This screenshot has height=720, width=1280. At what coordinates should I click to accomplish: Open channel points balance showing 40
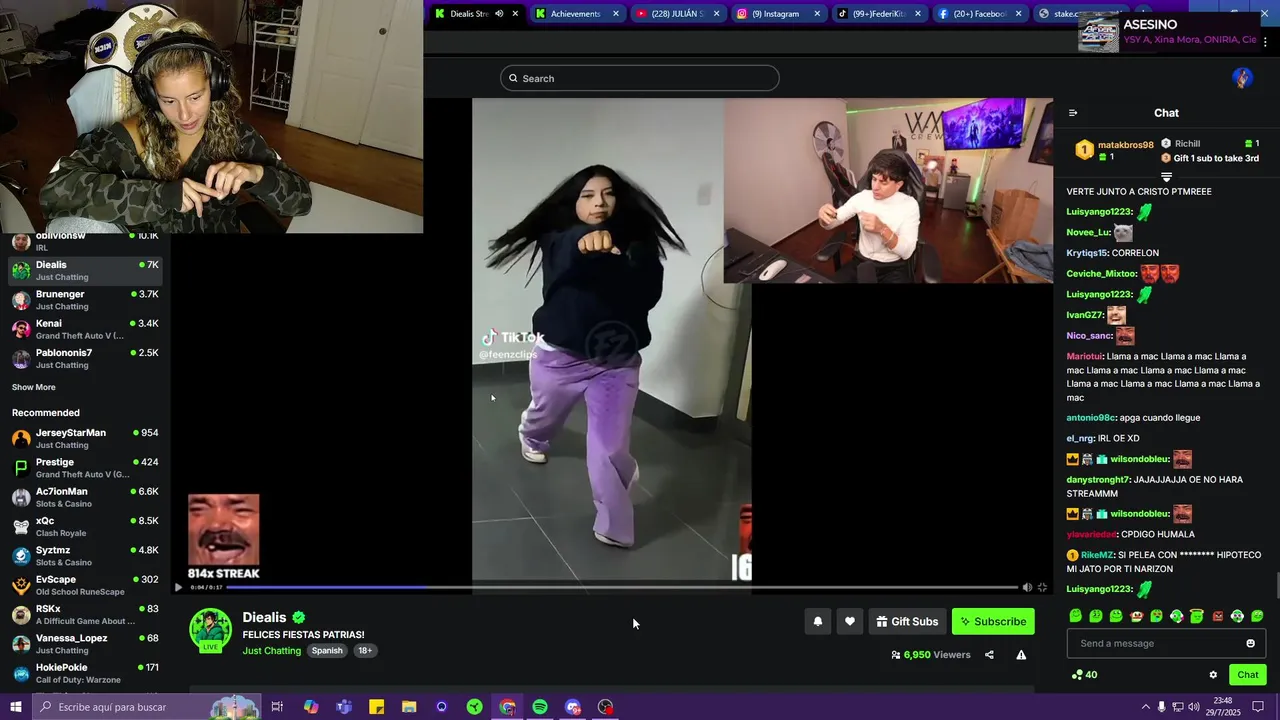[1084, 675]
